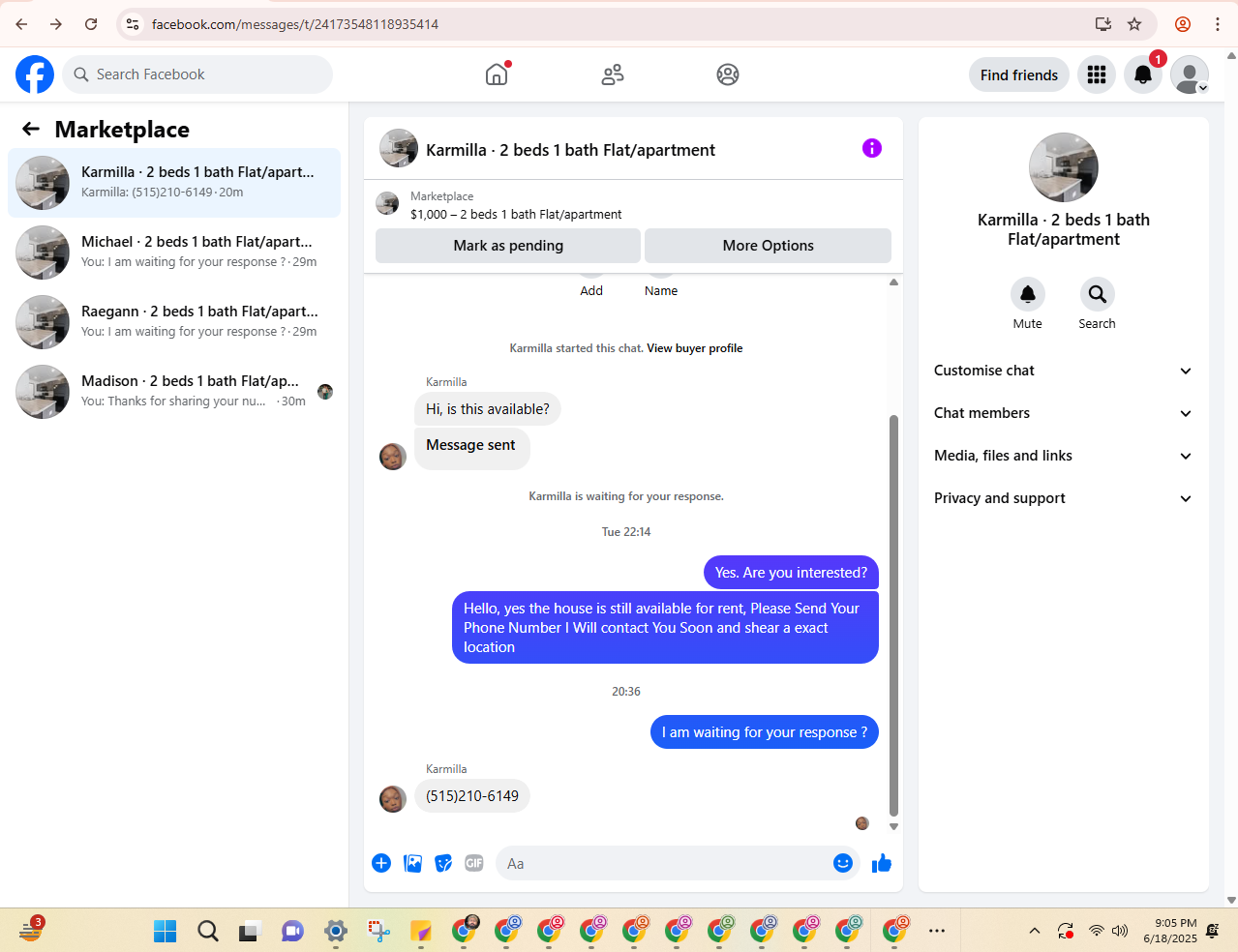Open the Karmilla conversation

[x=174, y=183]
